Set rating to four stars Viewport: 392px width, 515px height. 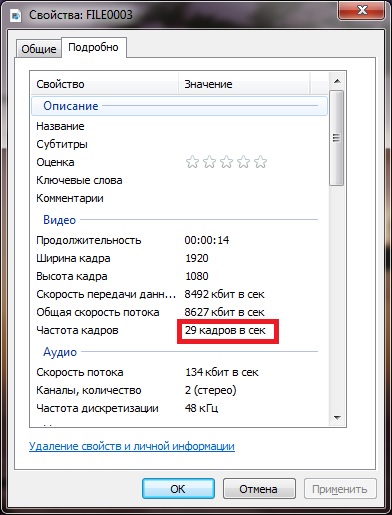tap(243, 162)
